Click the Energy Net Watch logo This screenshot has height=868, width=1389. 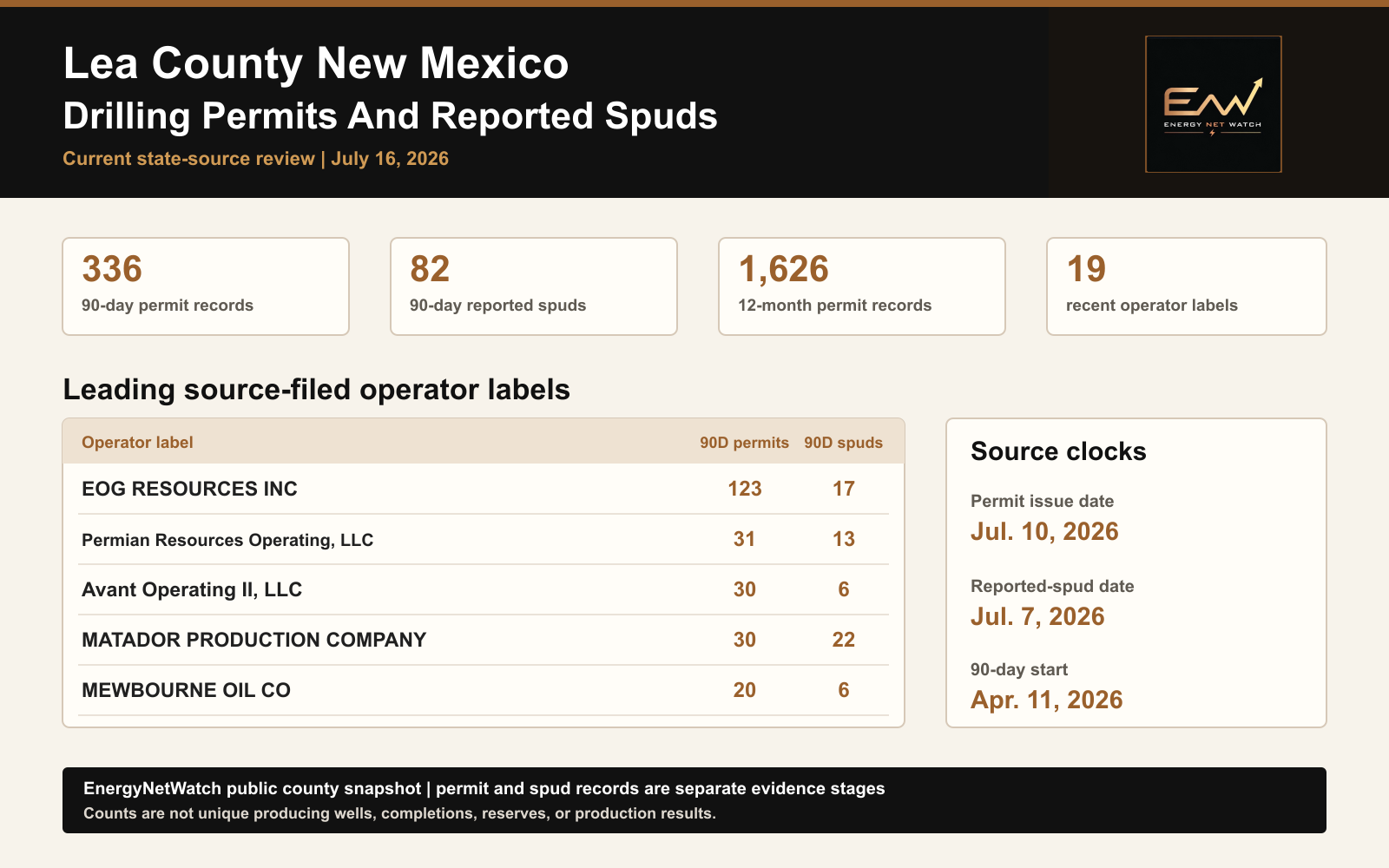(1214, 104)
